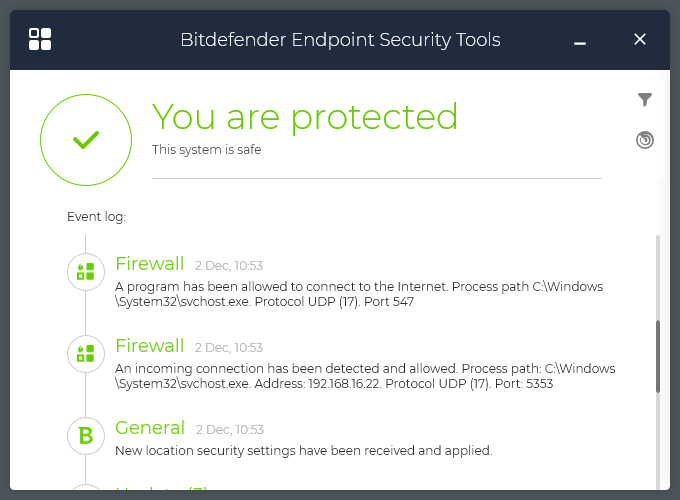Screen dimensions: 680x500
Task: Click the second Firewall event icon (Port 5353)
Action: 86,353
